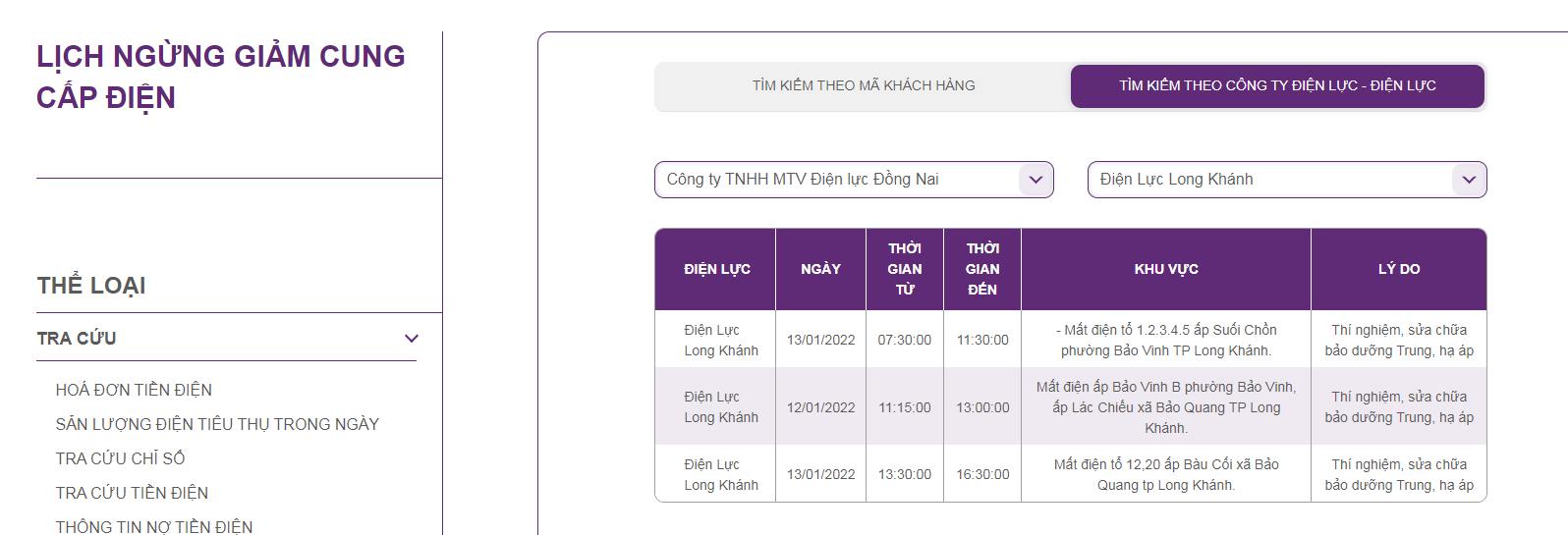Open THÔNG TIN NỢ TIỀN ĐIỆN link
This screenshot has height=535, width=1568.
pos(154,527)
